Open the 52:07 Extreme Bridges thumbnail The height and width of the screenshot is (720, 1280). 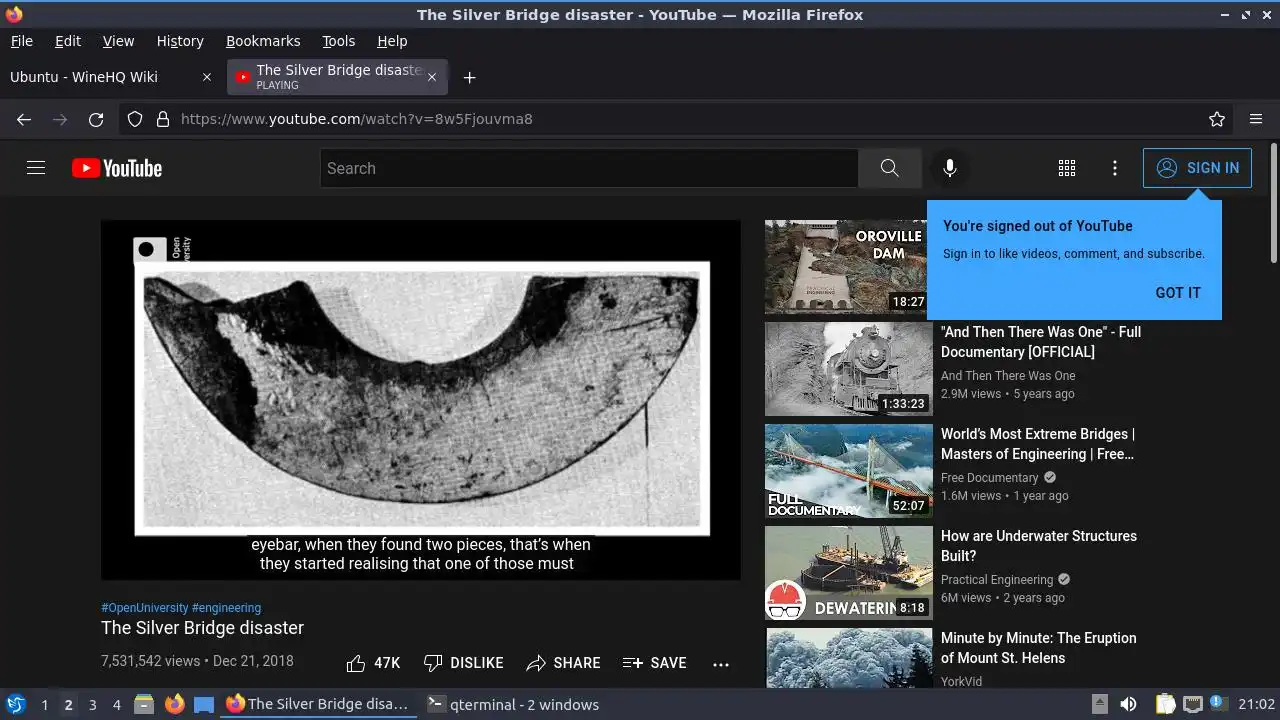pyautogui.click(x=849, y=471)
